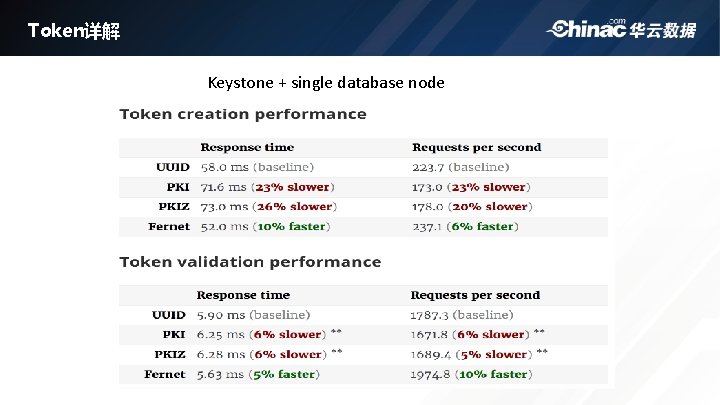The height and width of the screenshot is (405, 720).
Task: Click the Fernet 10% faster creation response cell
Action: [265, 227]
